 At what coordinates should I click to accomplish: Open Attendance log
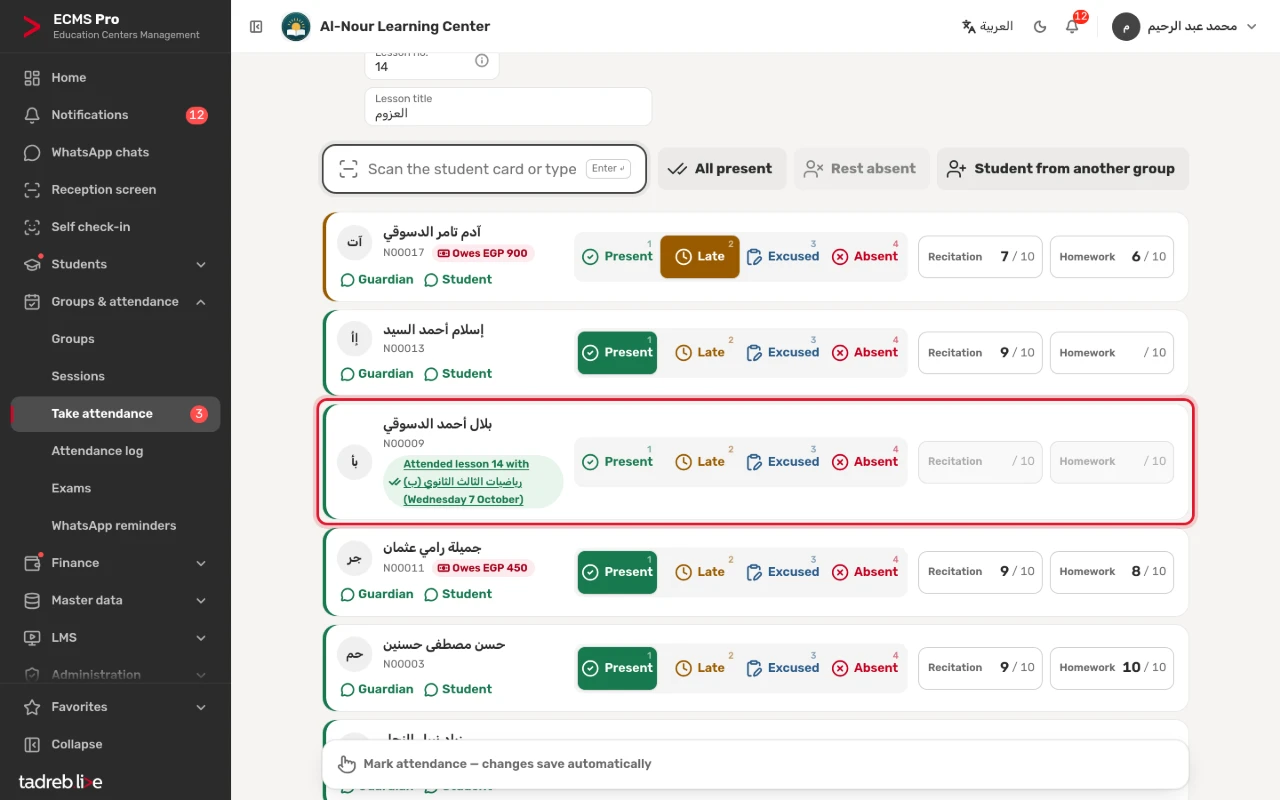pos(115,451)
